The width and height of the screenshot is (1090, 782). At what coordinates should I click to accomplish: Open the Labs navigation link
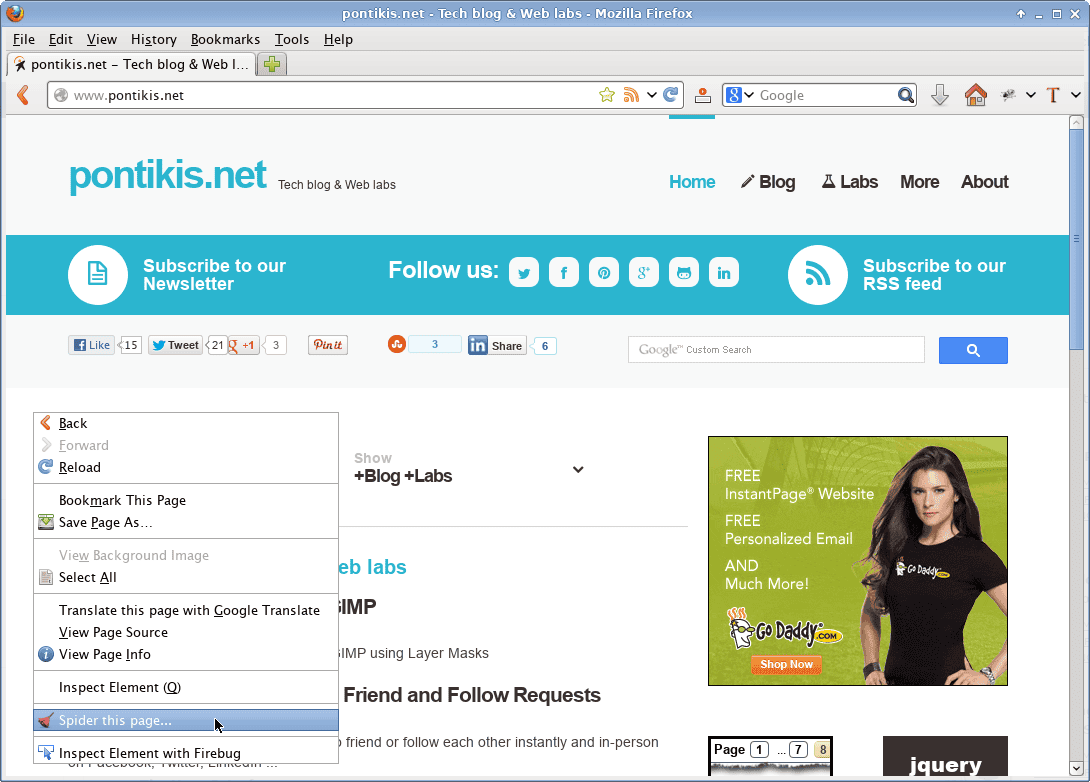[849, 182]
